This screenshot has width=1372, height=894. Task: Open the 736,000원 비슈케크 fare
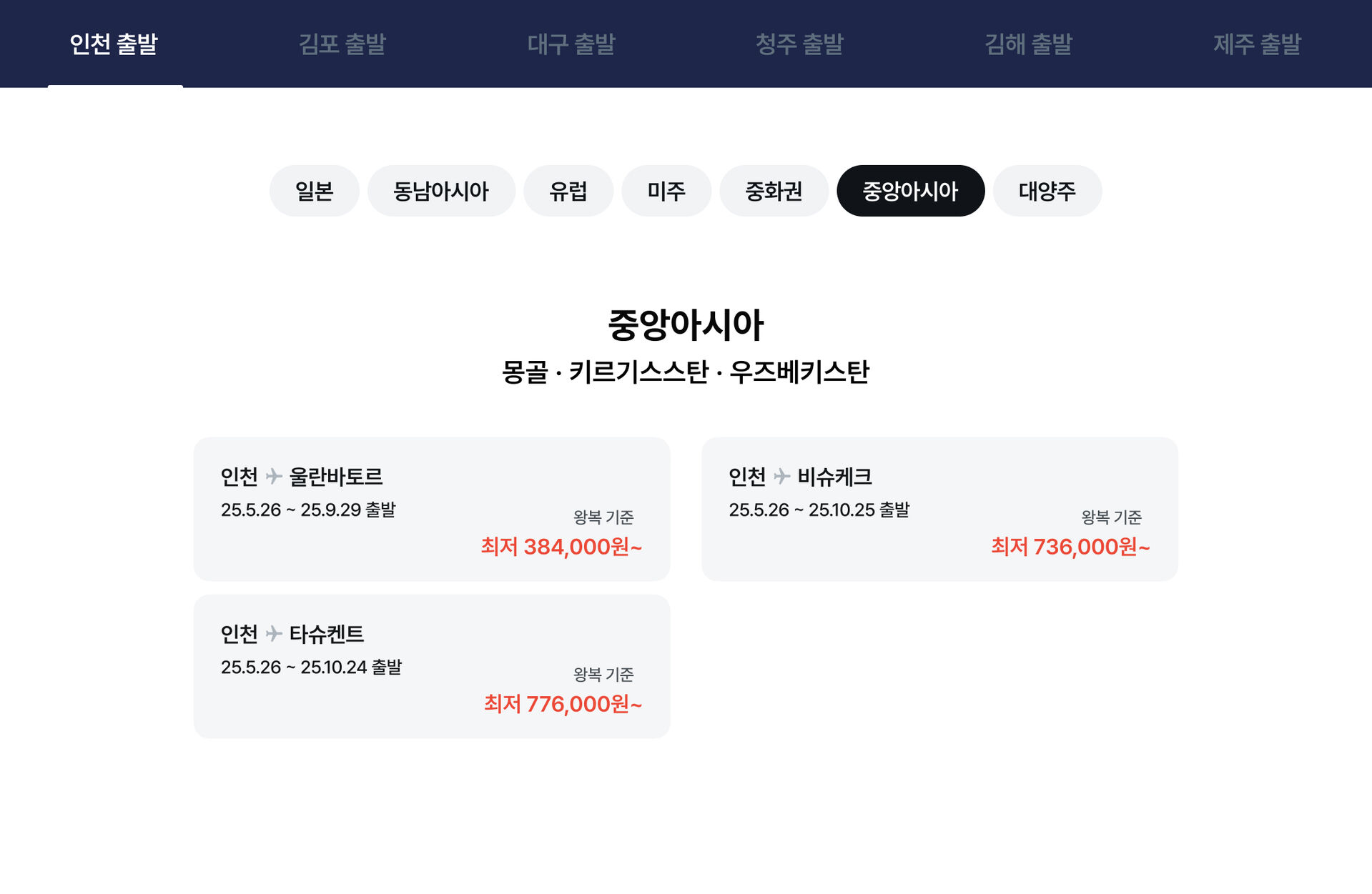coord(1070,547)
